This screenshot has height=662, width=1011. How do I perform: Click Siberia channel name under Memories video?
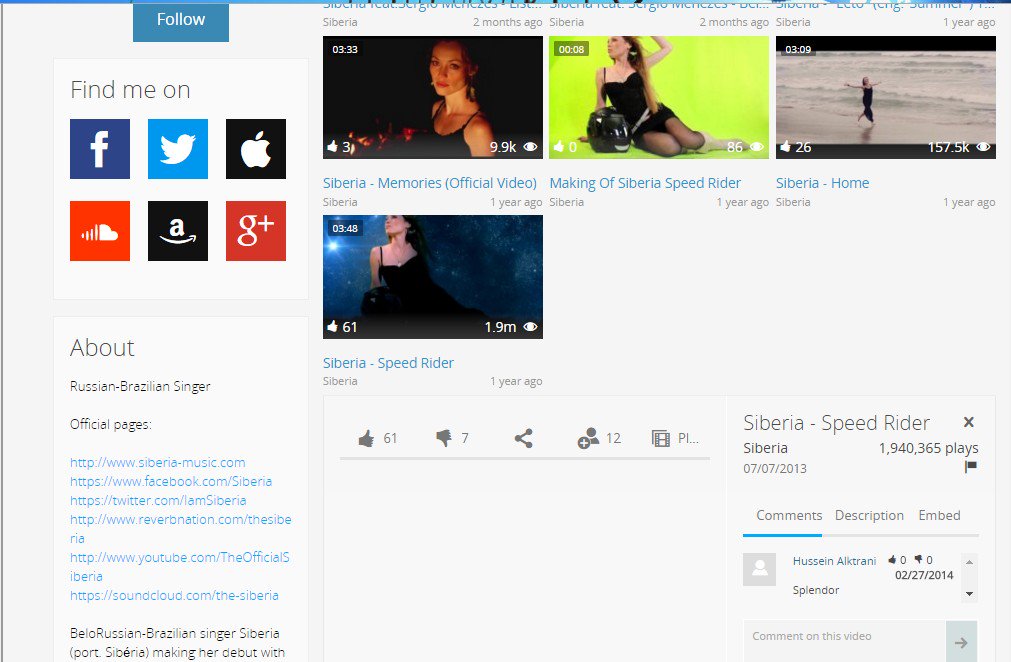(340, 202)
